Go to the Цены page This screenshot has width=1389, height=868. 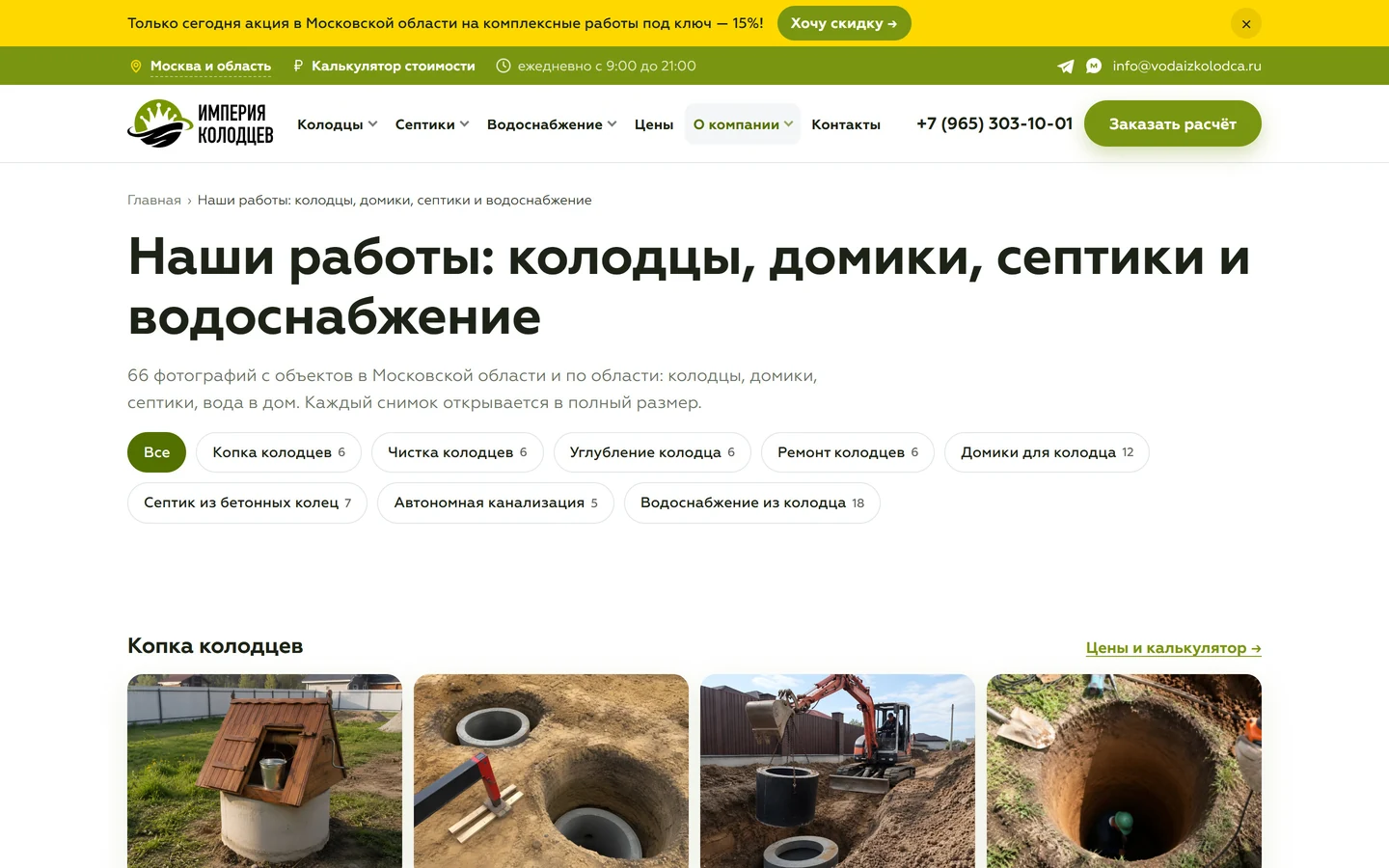point(654,124)
